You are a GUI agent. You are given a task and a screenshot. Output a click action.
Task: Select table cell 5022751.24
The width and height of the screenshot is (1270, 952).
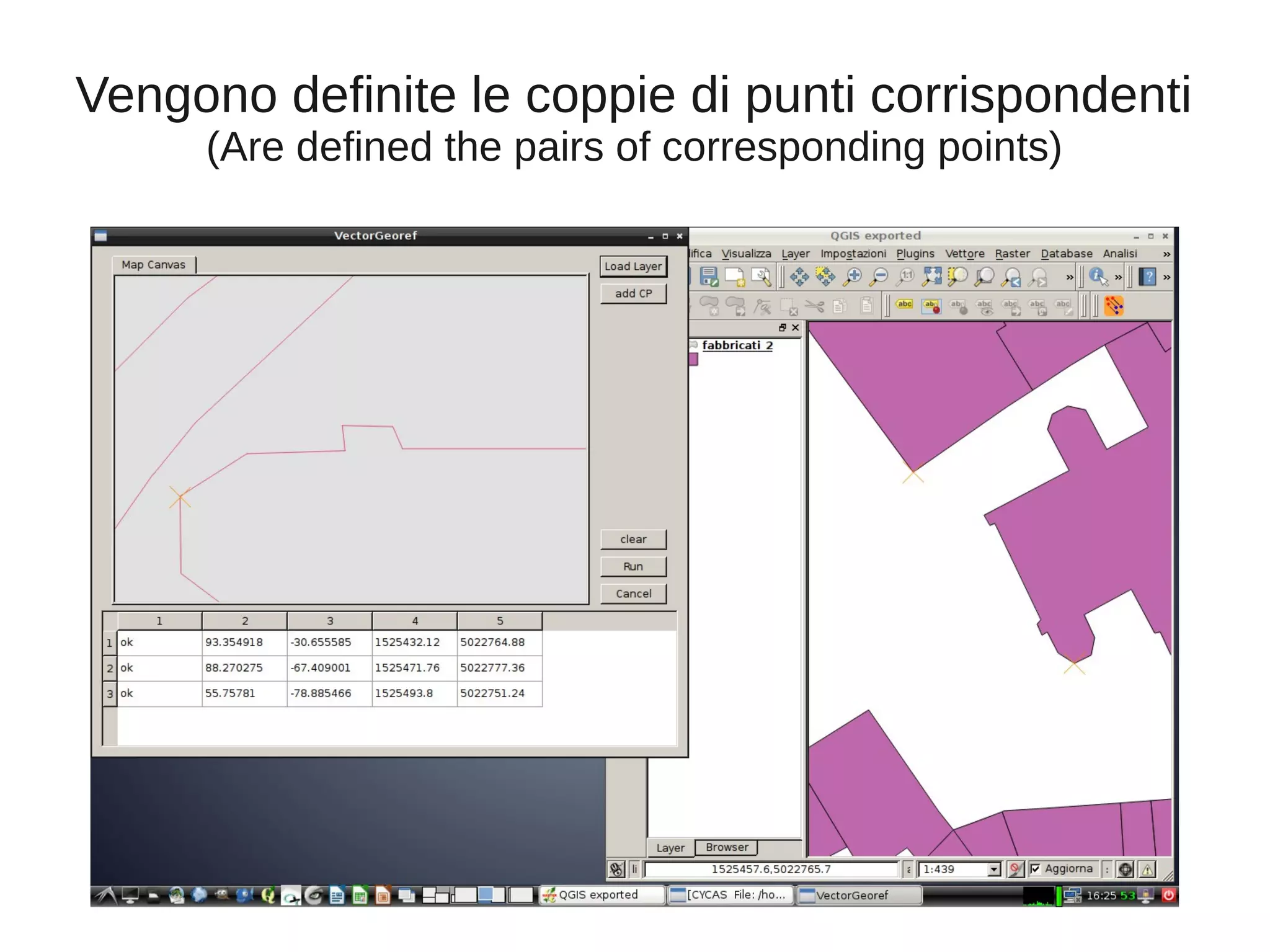point(499,693)
